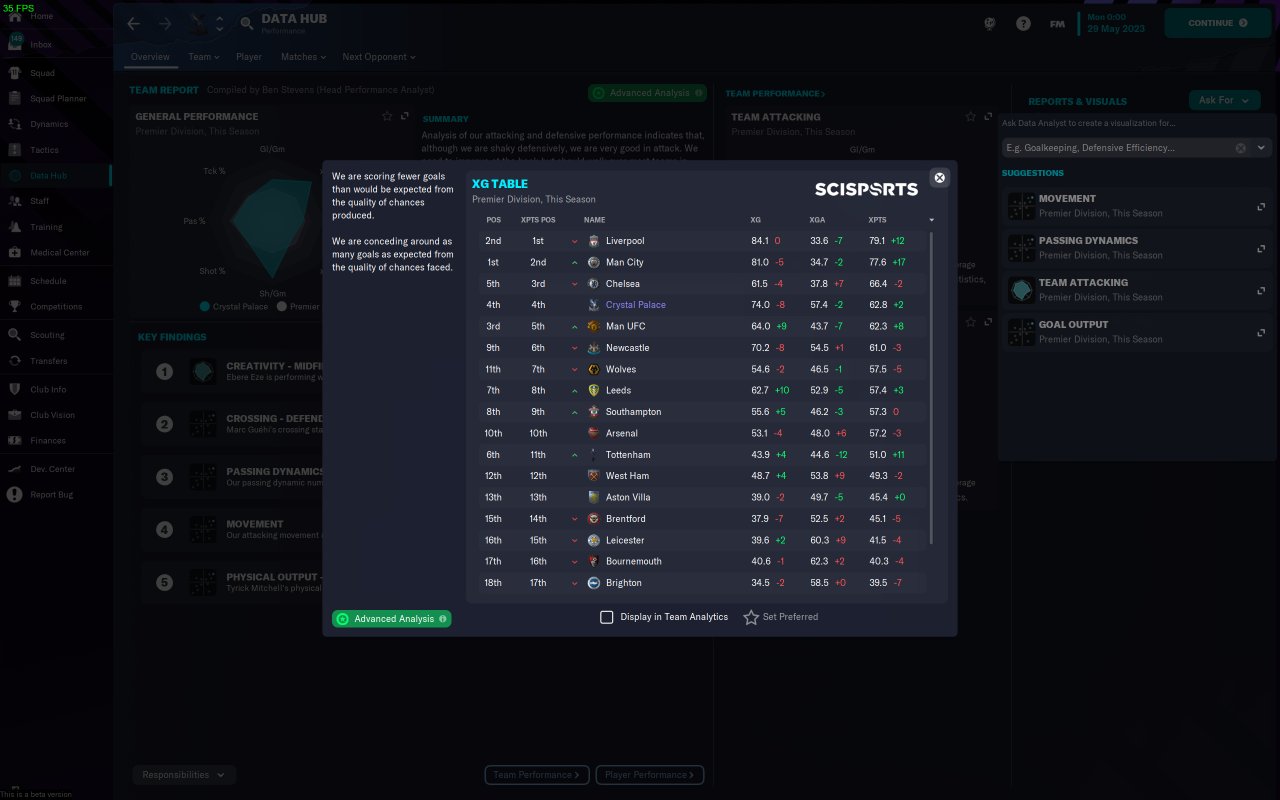Open the Team Performance heading link
The image size is (1280, 800).
(775, 94)
